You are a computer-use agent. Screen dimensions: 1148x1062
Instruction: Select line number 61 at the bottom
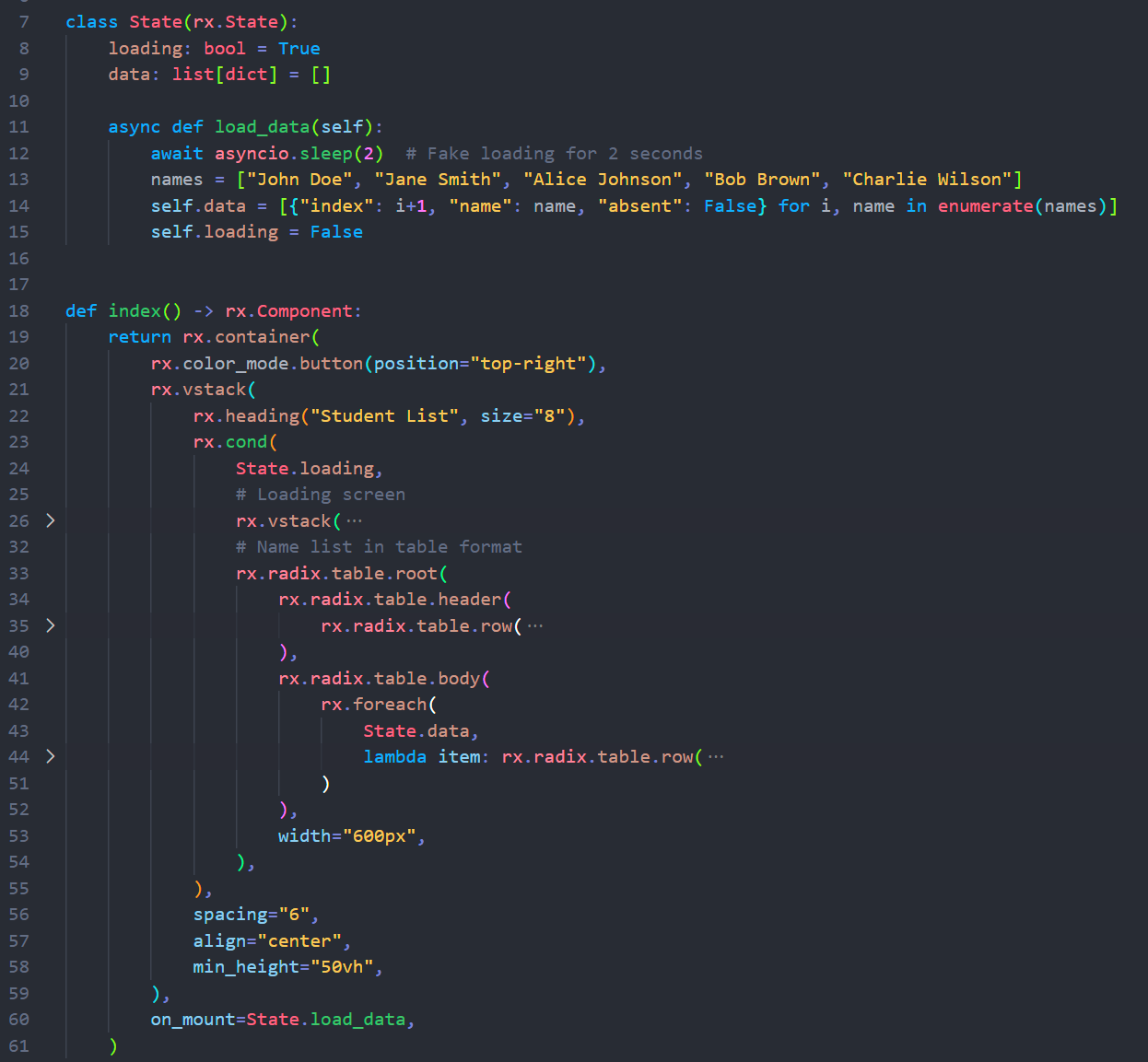[18, 1045]
